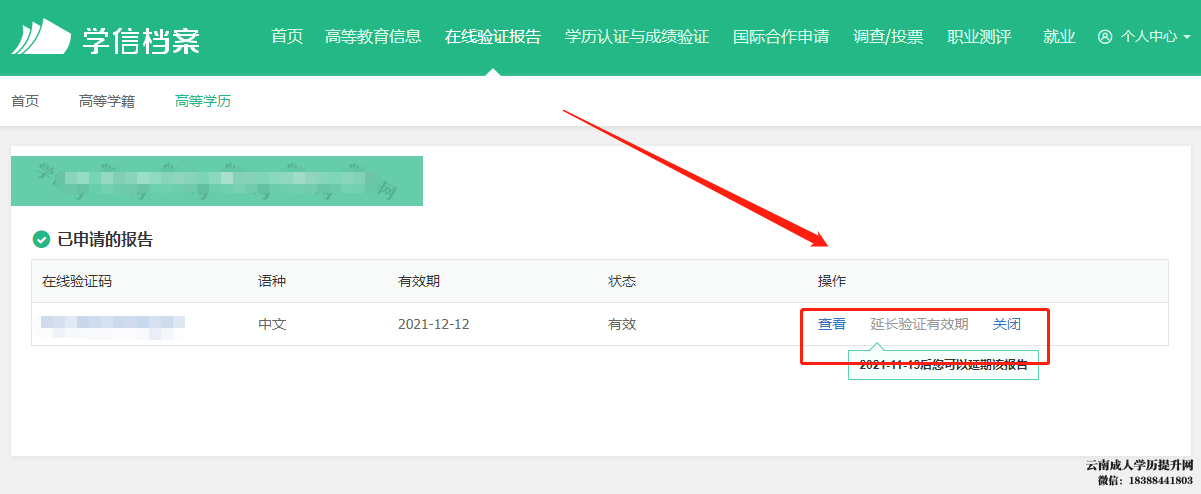Open 国际合作申请 menu item

[x=781, y=37]
